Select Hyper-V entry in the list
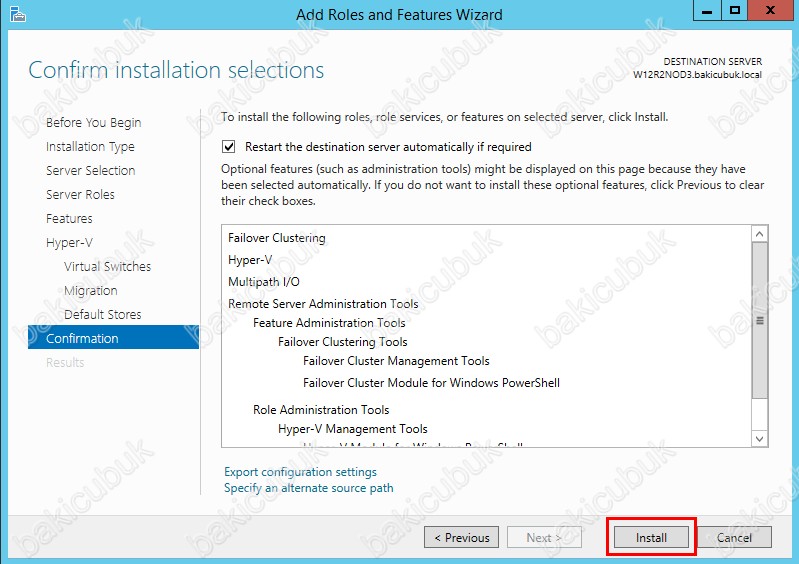Viewport: 799px width, 564px height. pyautogui.click(x=250, y=260)
